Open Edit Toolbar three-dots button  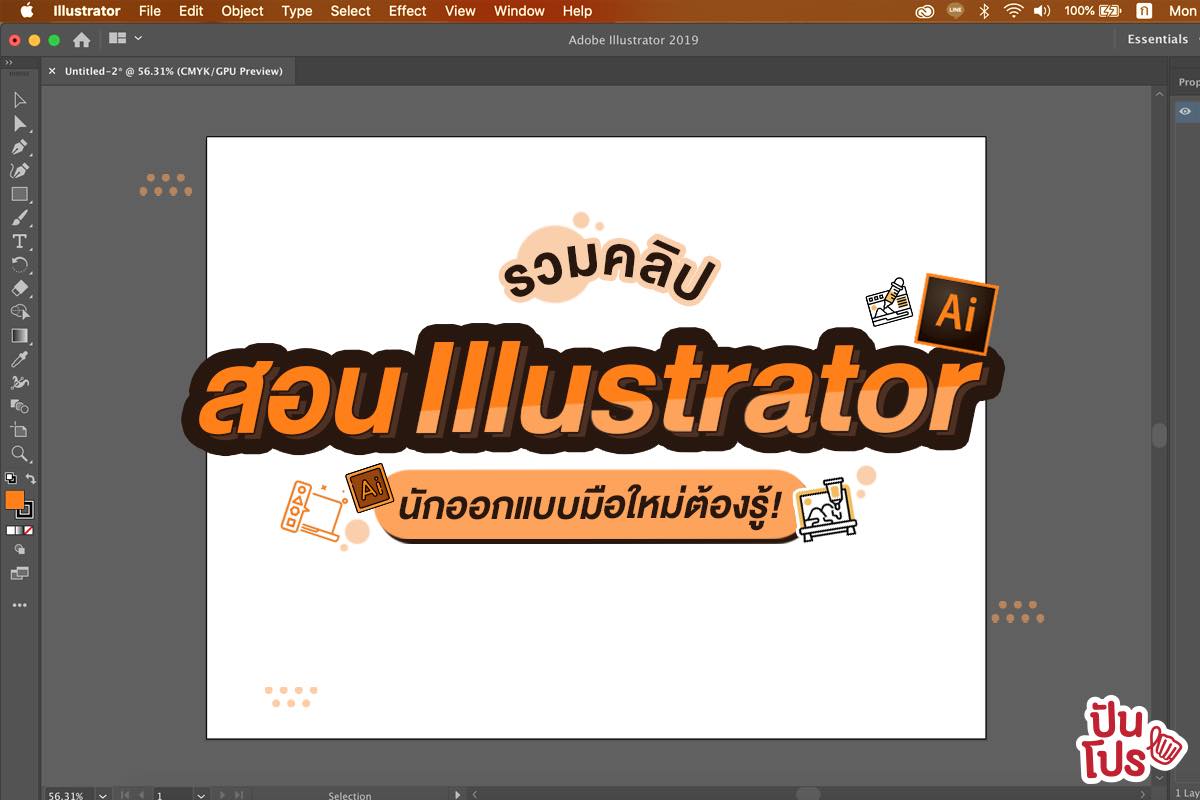pos(19,605)
